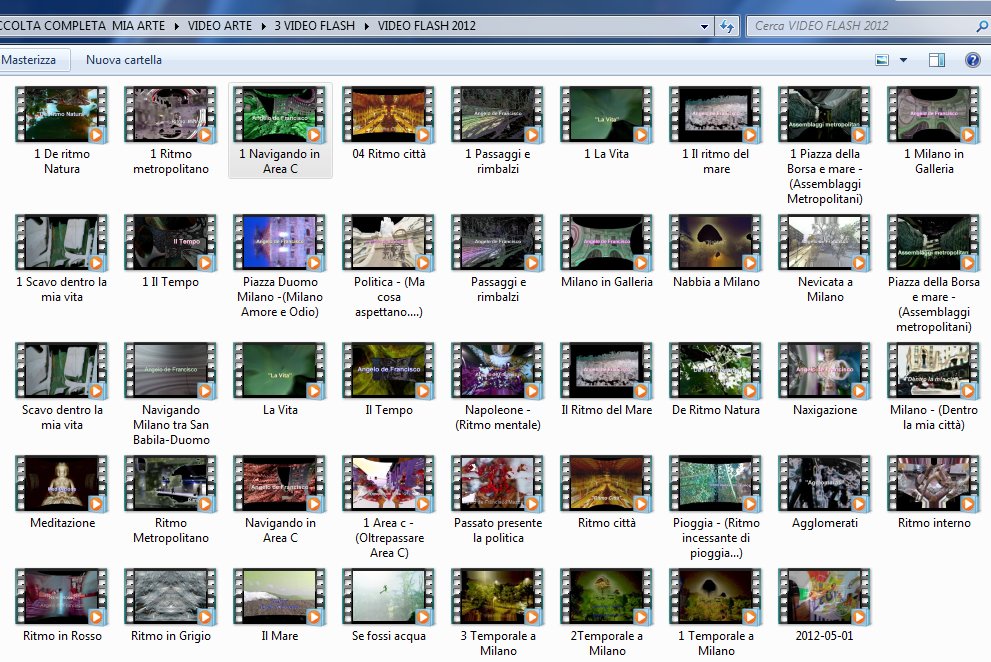Click the change view icon
The height and width of the screenshot is (662, 991).
882,60
